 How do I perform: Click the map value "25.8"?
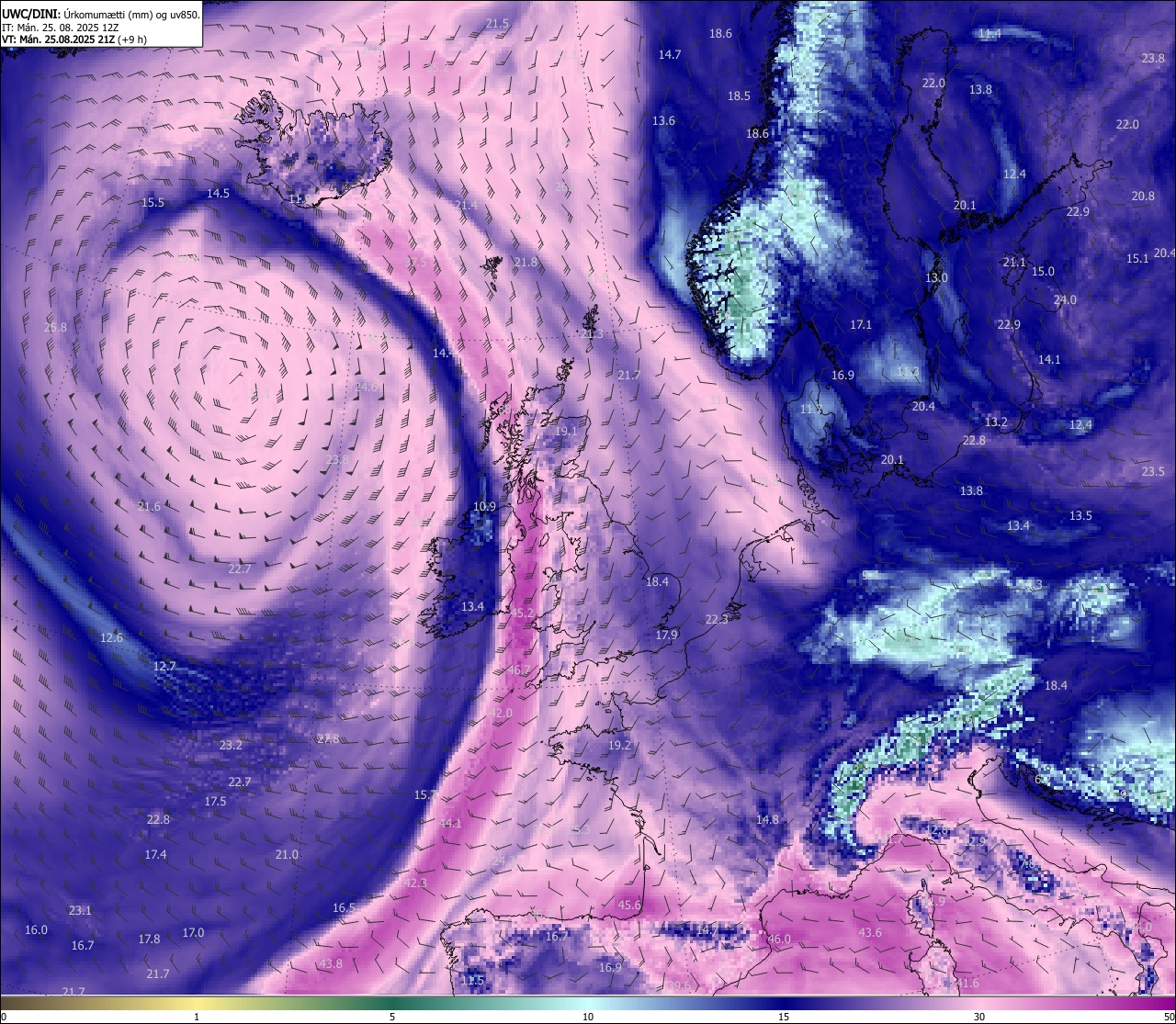[55, 327]
